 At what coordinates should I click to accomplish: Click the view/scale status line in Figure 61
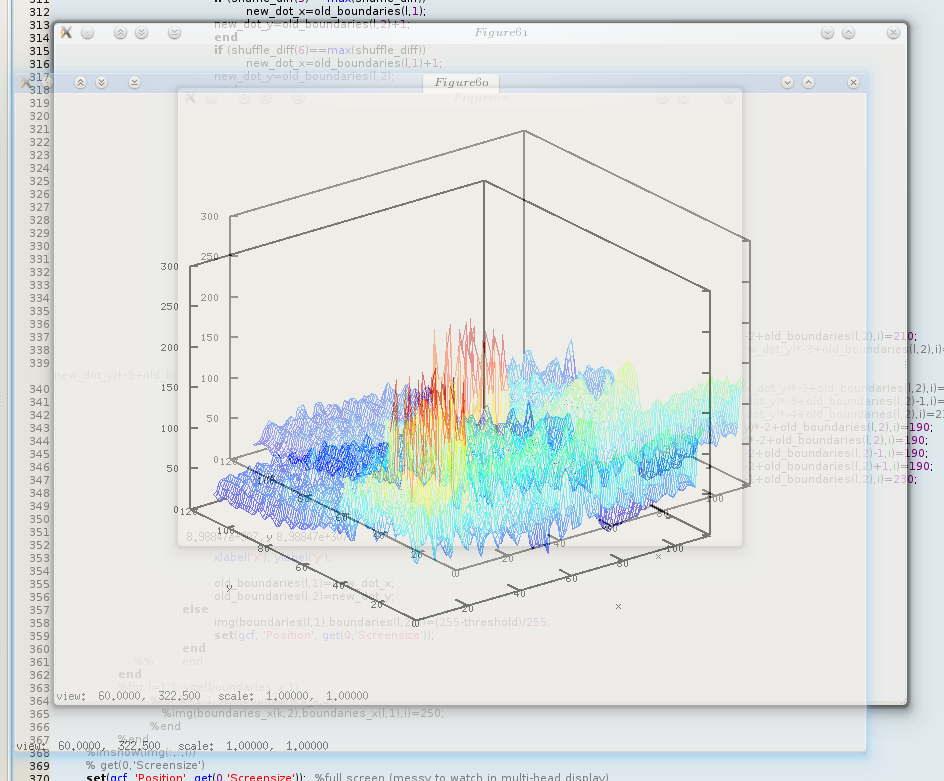click(213, 696)
